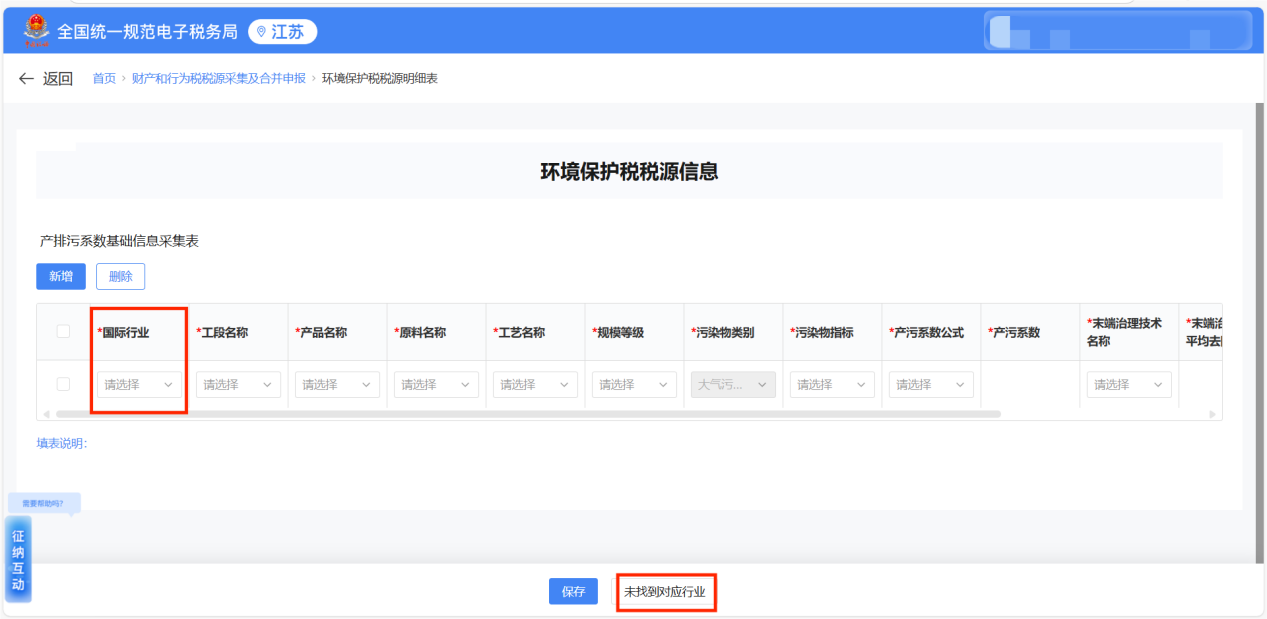The height and width of the screenshot is (619, 1267).
Task: Go to 首页 in the breadcrumb
Action: [104, 79]
